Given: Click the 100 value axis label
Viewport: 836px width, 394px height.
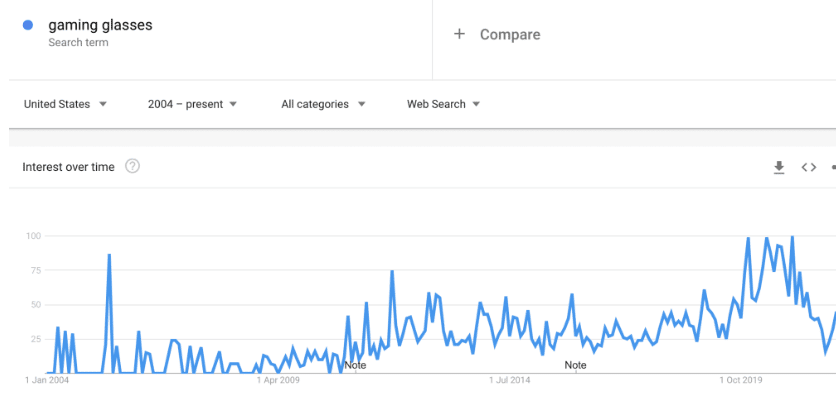Looking at the screenshot, I should click(x=34, y=236).
